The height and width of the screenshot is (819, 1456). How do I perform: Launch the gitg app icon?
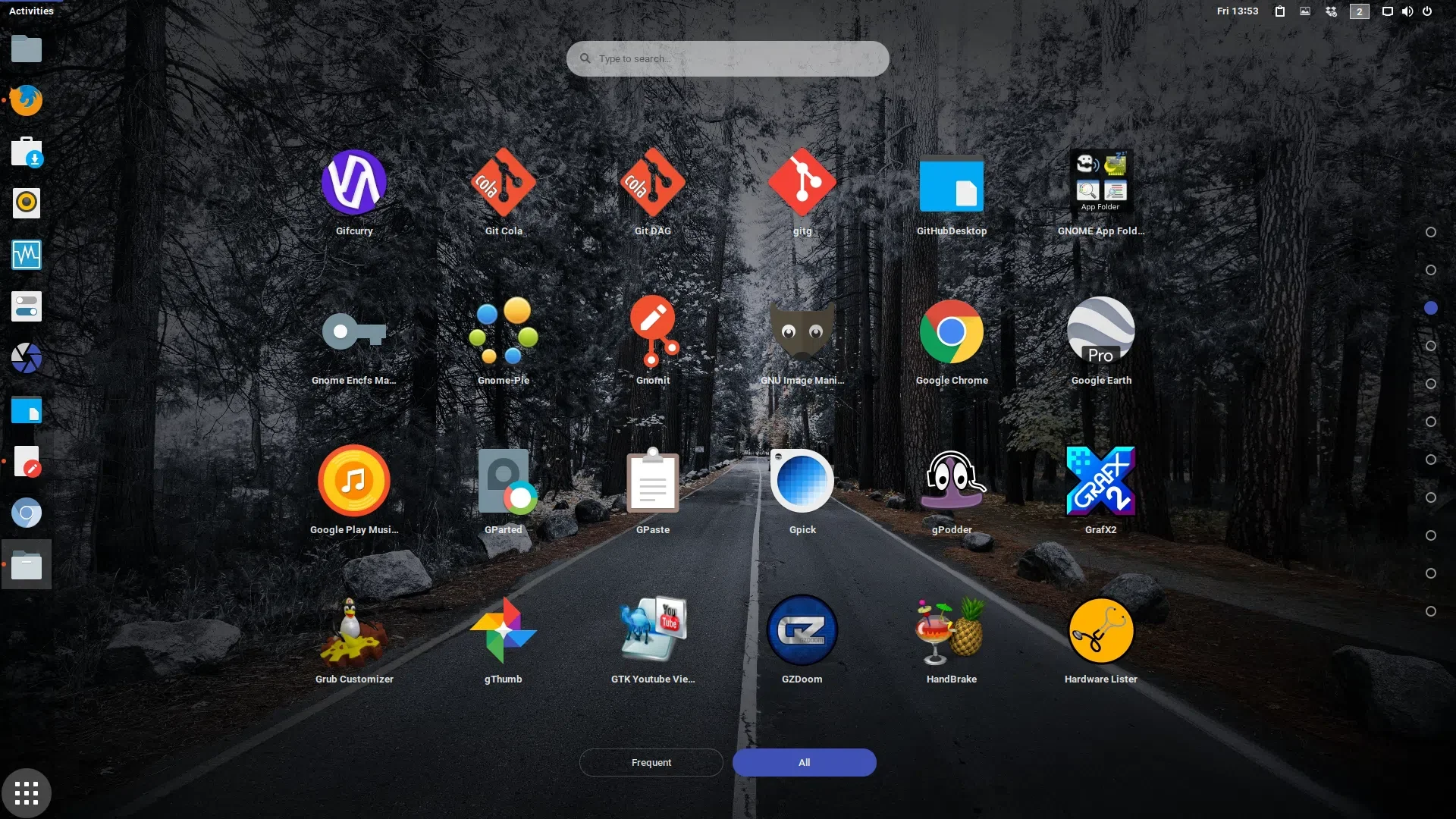pos(802,184)
